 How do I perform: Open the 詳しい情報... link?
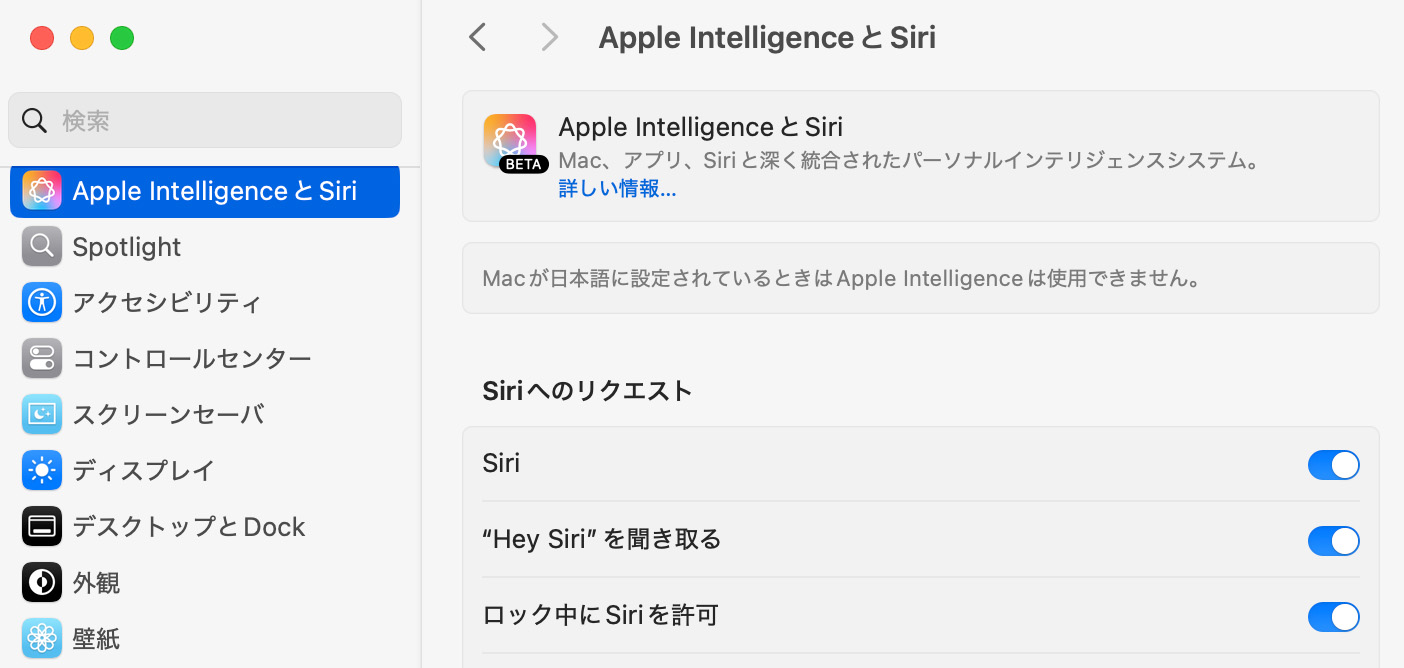[617, 190]
